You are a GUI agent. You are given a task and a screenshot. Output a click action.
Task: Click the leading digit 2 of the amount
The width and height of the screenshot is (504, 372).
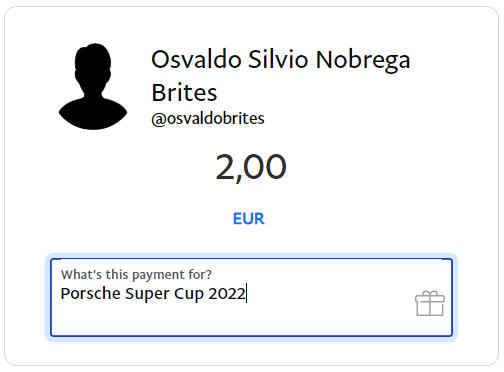pyautogui.click(x=225, y=167)
